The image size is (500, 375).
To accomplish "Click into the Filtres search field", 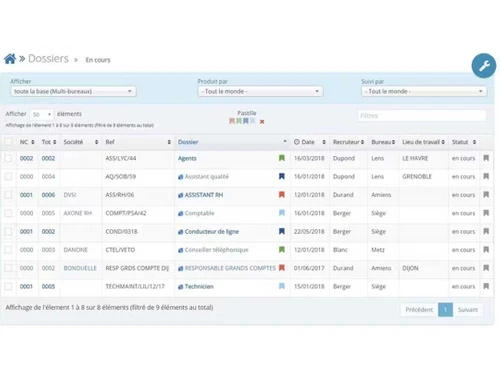I will coord(422,116).
